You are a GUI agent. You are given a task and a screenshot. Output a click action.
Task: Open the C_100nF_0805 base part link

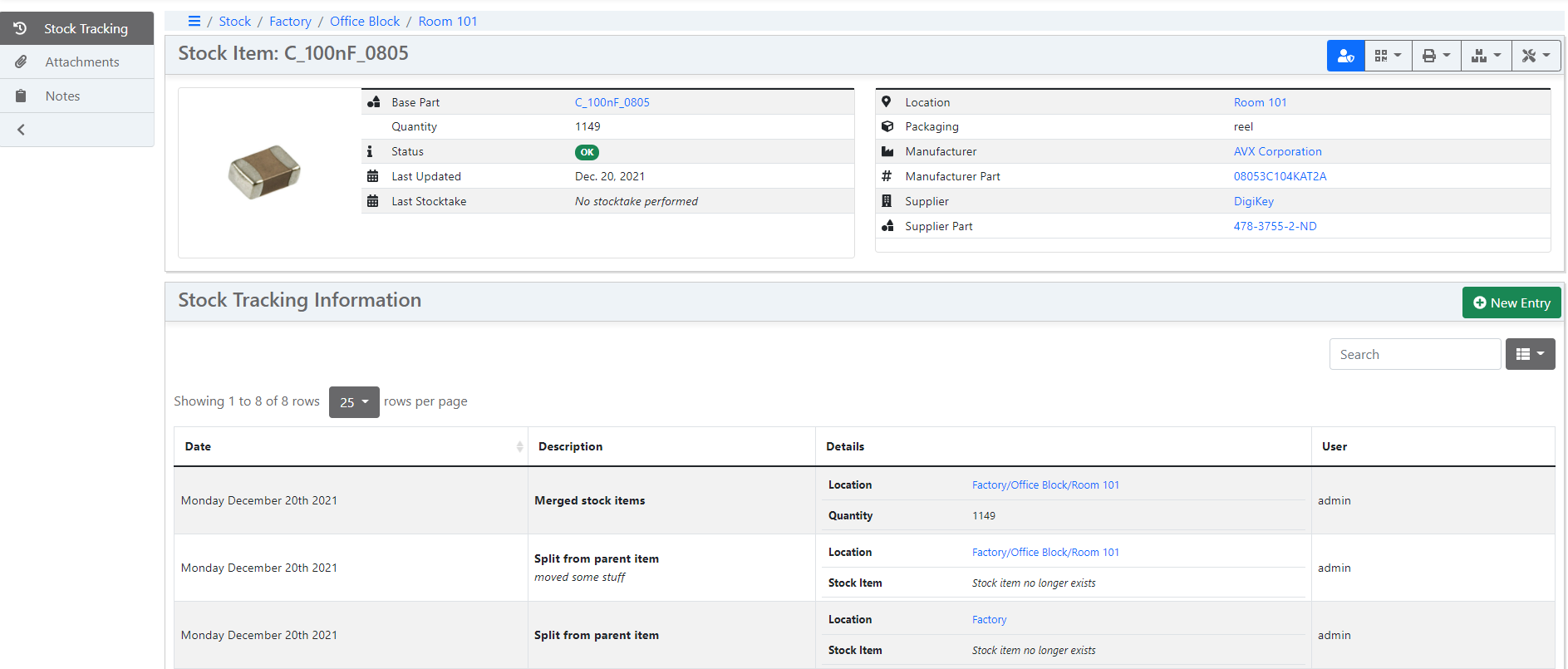click(x=612, y=102)
